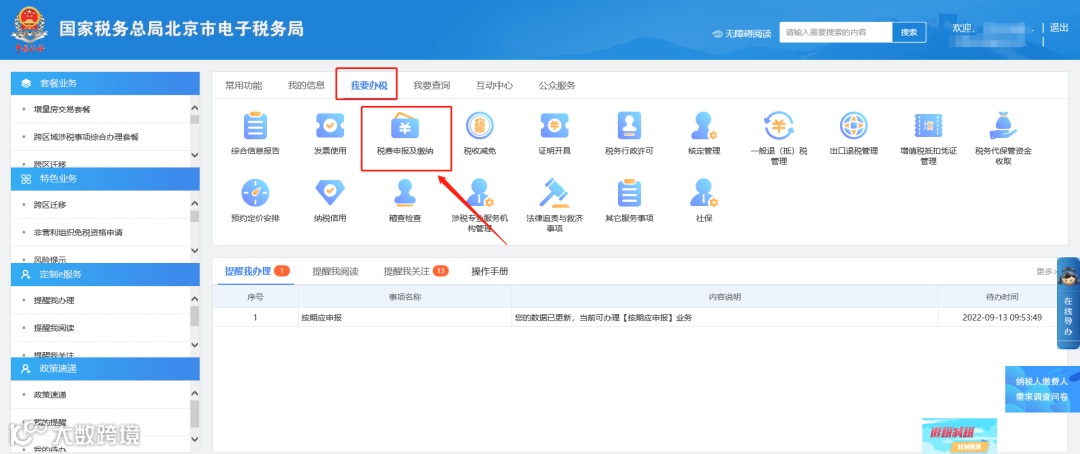Open 提醒我阅读 in 定制e服务 list
The width and height of the screenshot is (1080, 454).
(x=54, y=328)
